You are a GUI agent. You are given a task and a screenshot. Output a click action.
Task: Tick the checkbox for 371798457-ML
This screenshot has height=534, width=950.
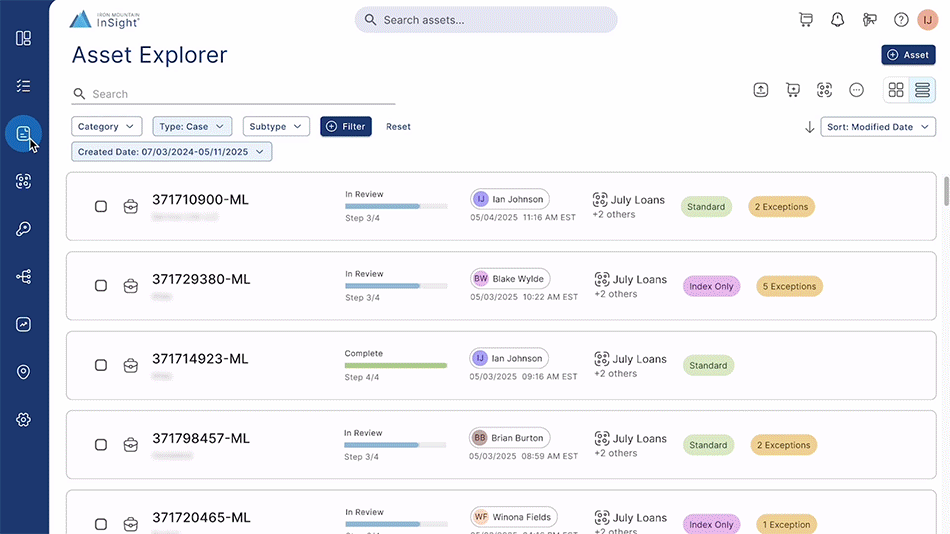click(x=101, y=445)
